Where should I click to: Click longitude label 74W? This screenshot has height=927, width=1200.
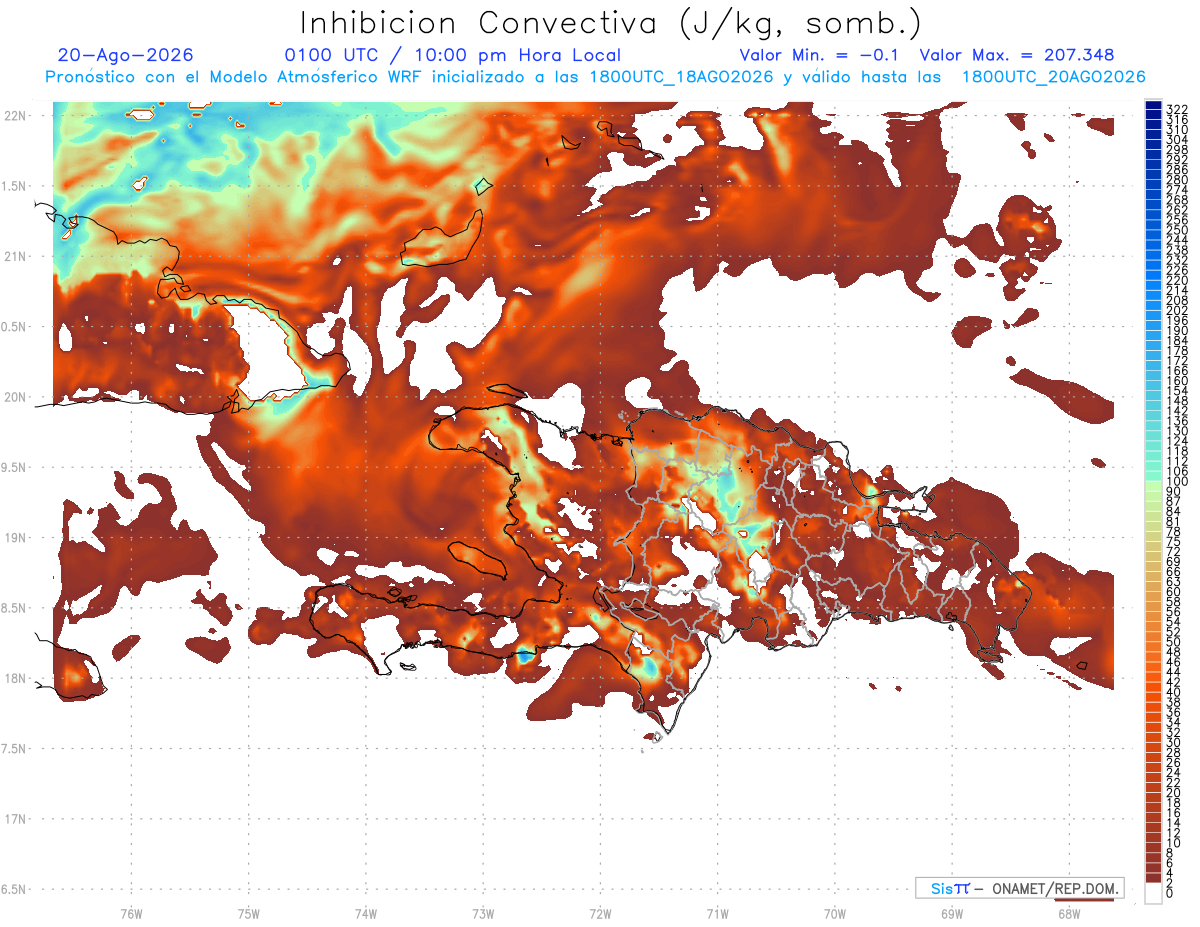click(x=366, y=913)
